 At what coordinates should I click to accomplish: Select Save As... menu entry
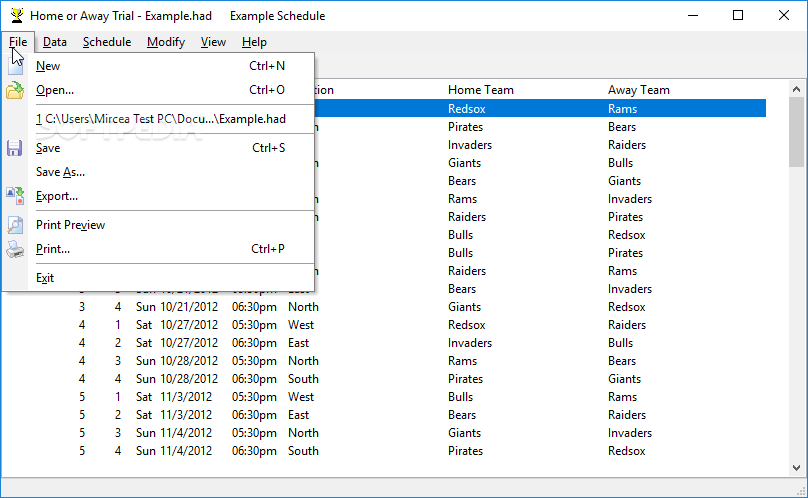[158, 172]
